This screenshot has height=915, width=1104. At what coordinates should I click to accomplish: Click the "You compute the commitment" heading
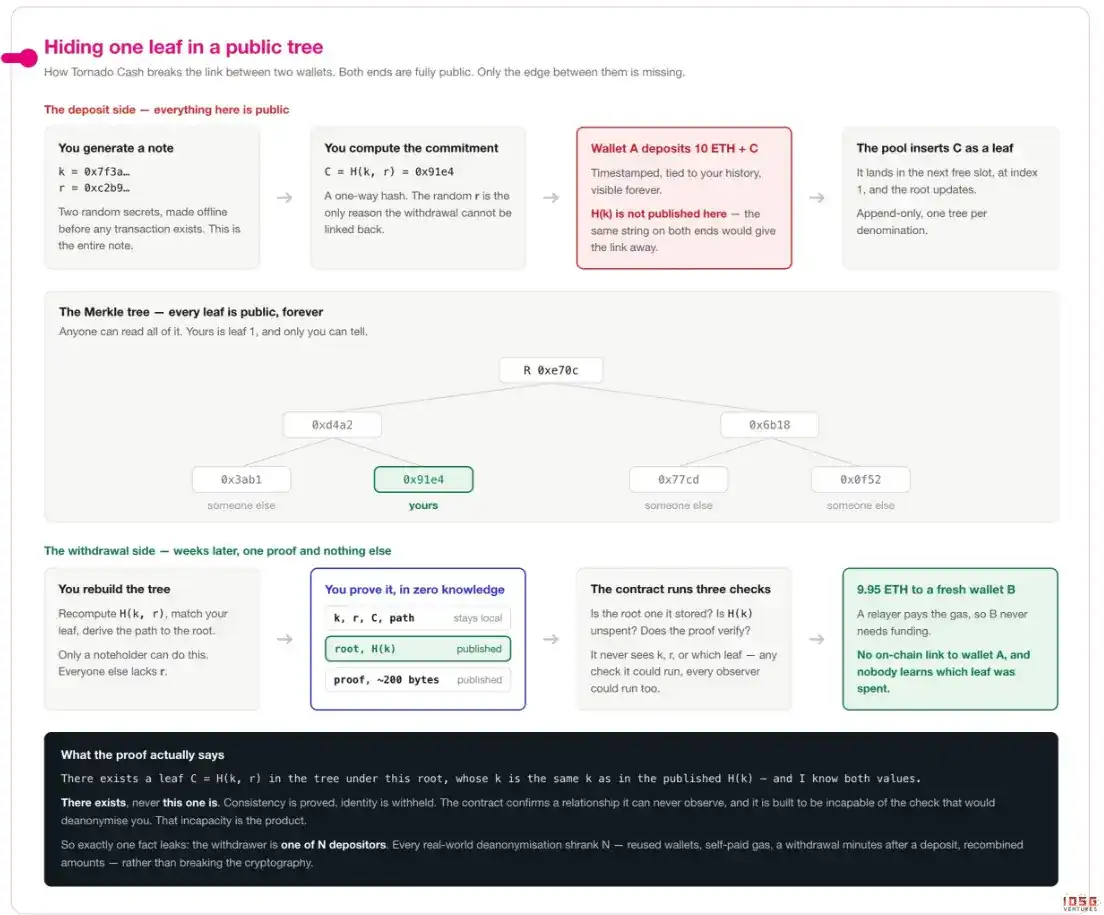point(411,148)
